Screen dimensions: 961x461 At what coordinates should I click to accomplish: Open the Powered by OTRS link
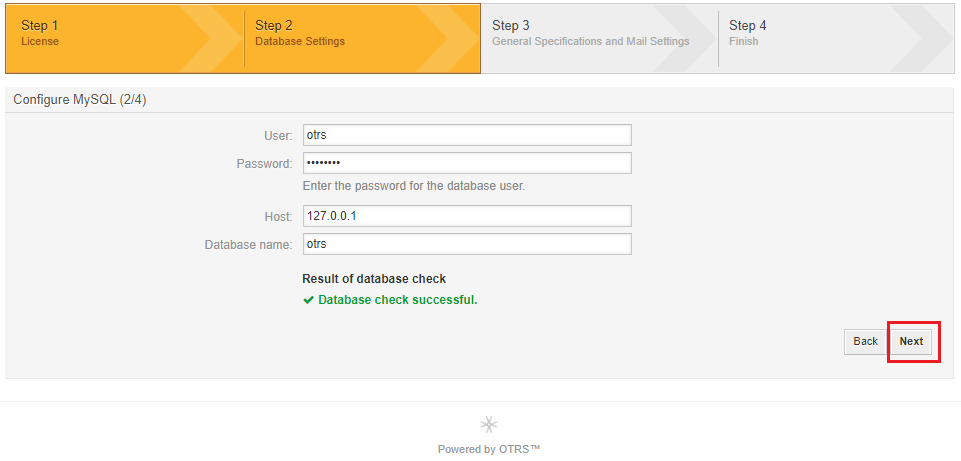[x=489, y=449]
